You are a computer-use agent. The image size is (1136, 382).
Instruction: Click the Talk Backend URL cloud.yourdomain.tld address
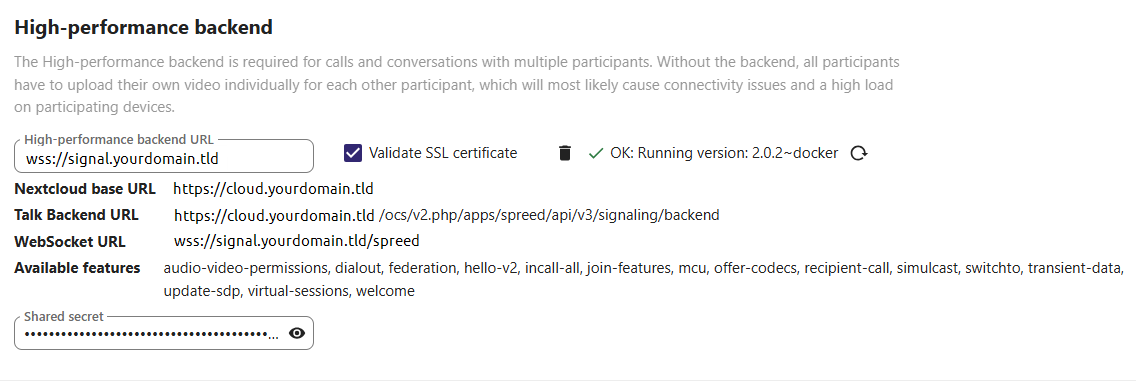[x=274, y=215]
